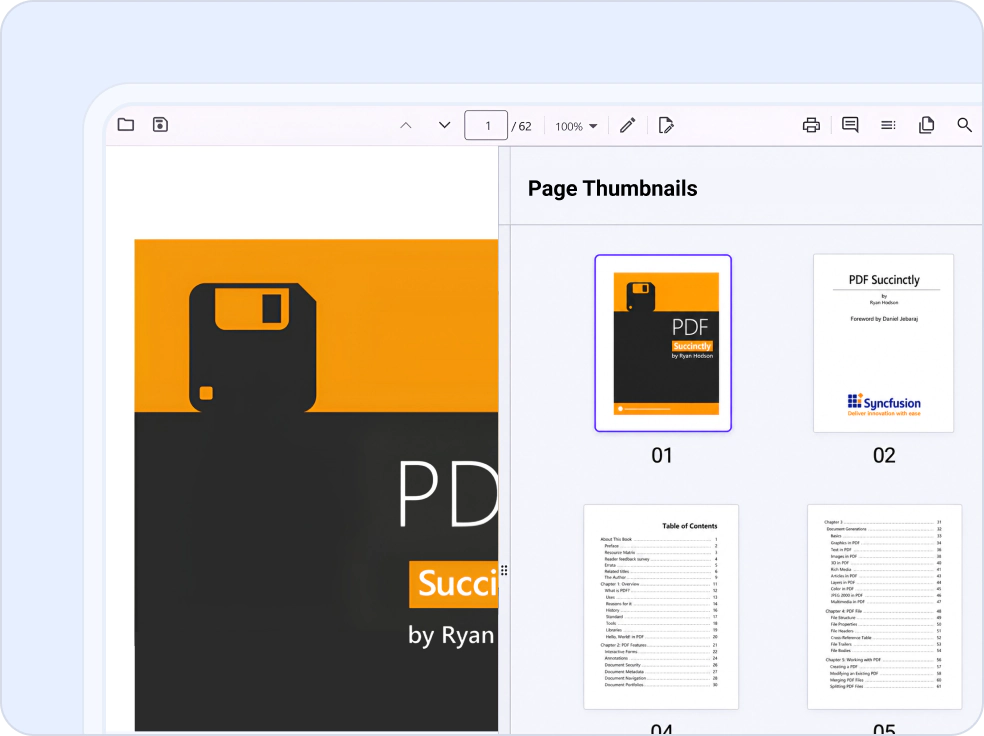Select the annotation pen tool
The height and width of the screenshot is (736, 984).
[628, 125]
